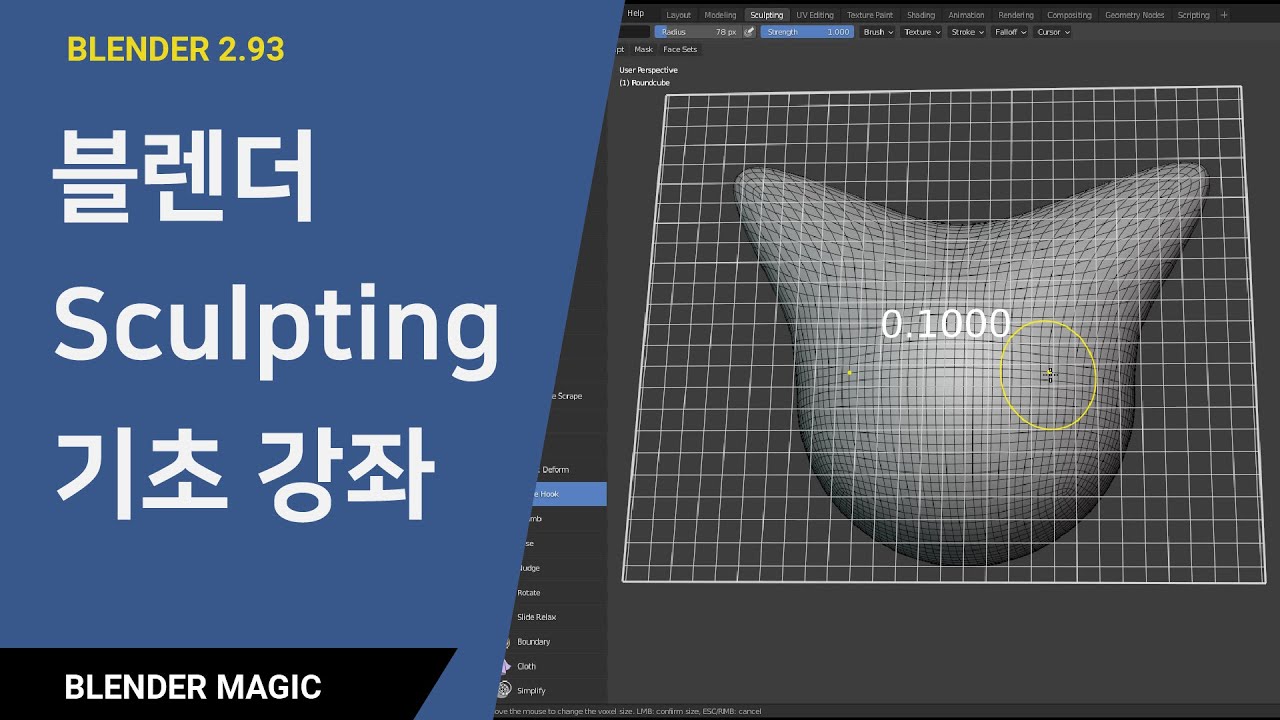Open the Help menu

(x=636, y=14)
